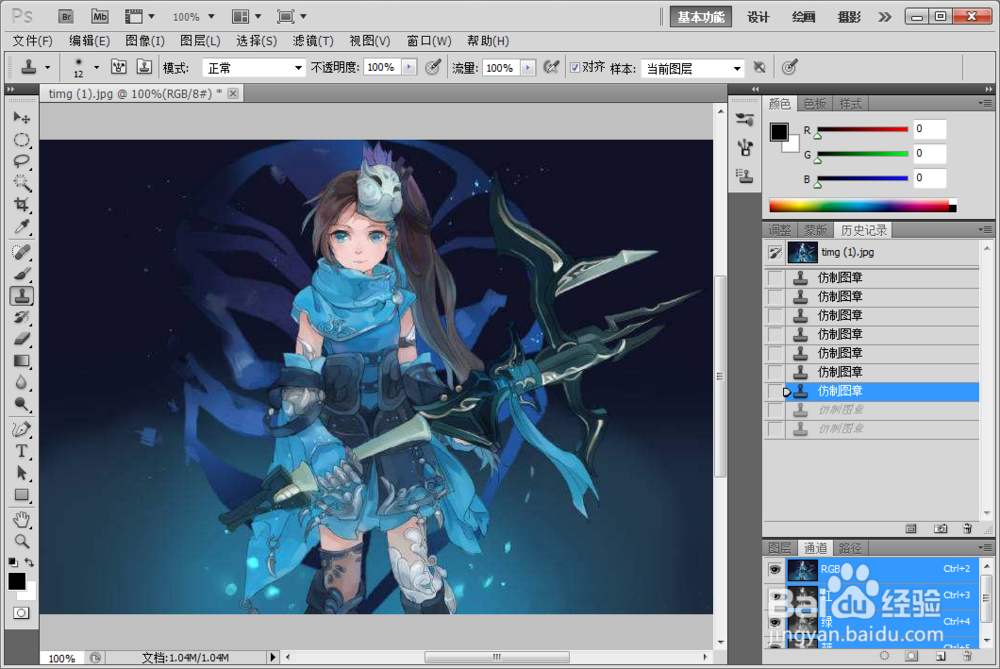Select the Eraser tool

point(22,339)
